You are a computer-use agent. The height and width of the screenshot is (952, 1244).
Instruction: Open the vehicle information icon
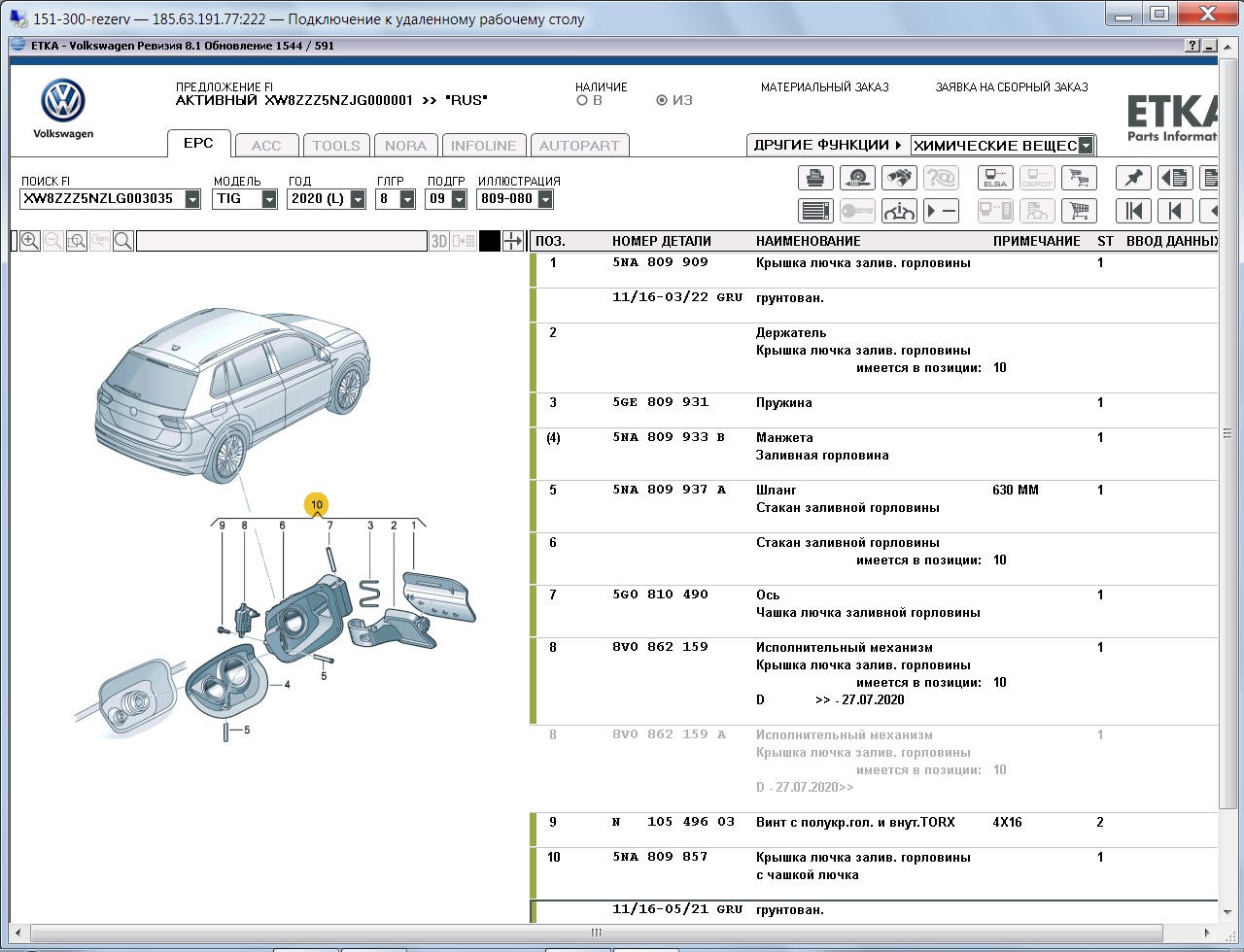pyautogui.click(x=899, y=211)
